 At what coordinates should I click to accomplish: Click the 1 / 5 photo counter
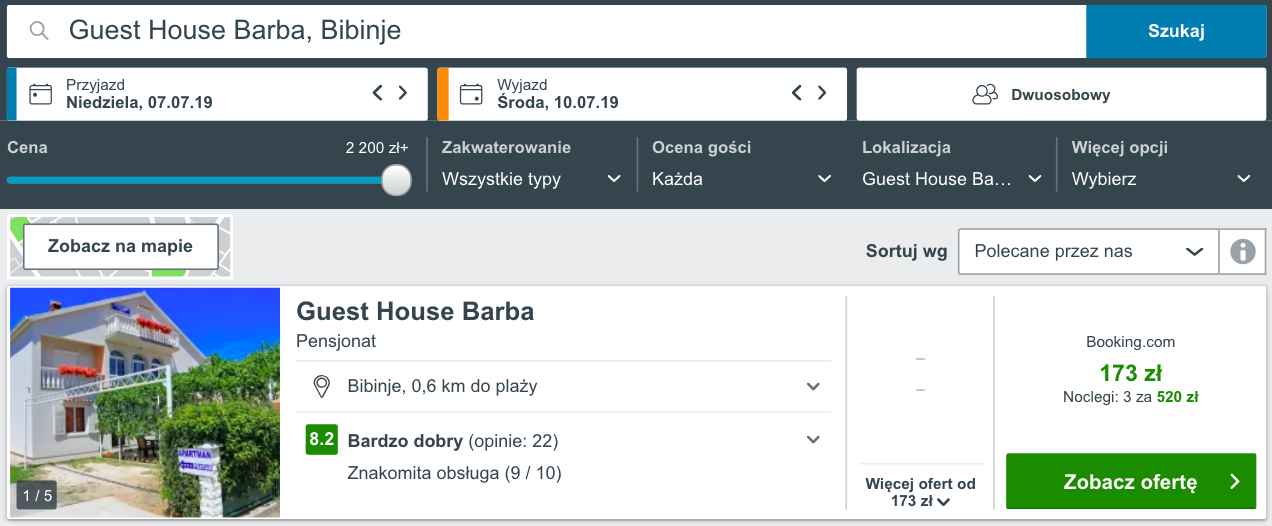(38, 496)
